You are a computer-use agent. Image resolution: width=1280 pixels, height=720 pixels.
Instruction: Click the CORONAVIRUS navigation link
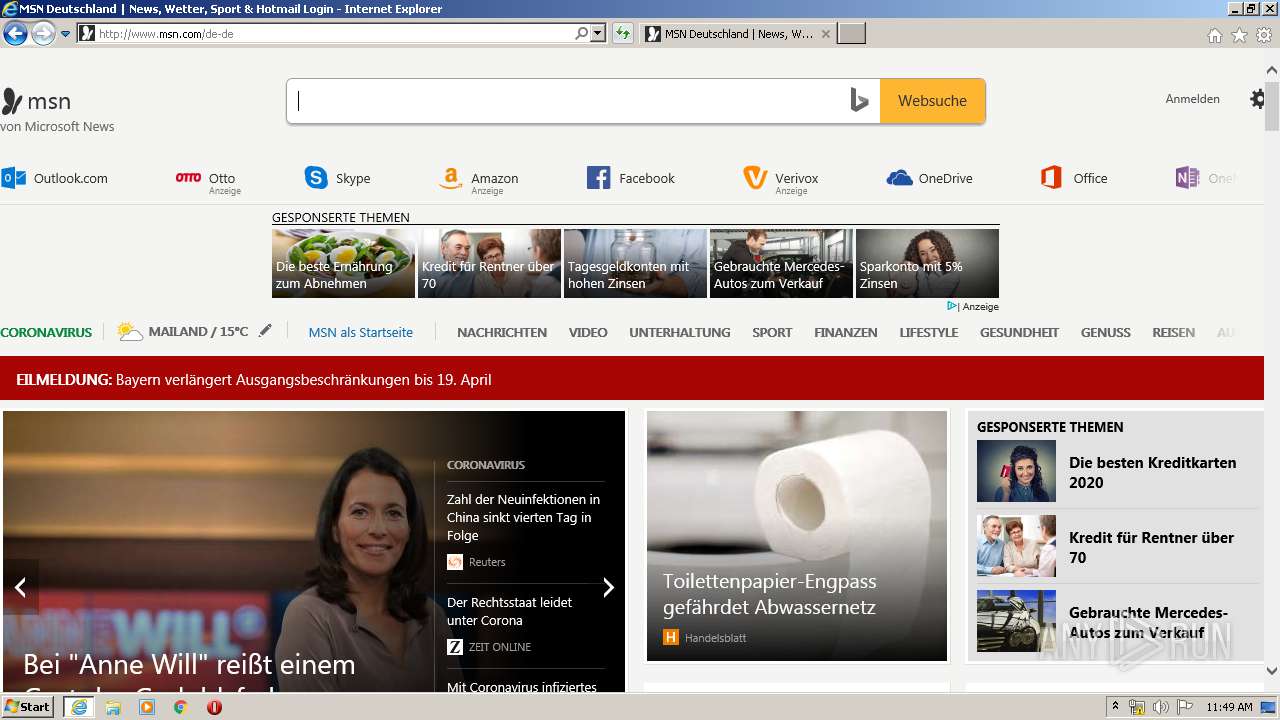46,332
